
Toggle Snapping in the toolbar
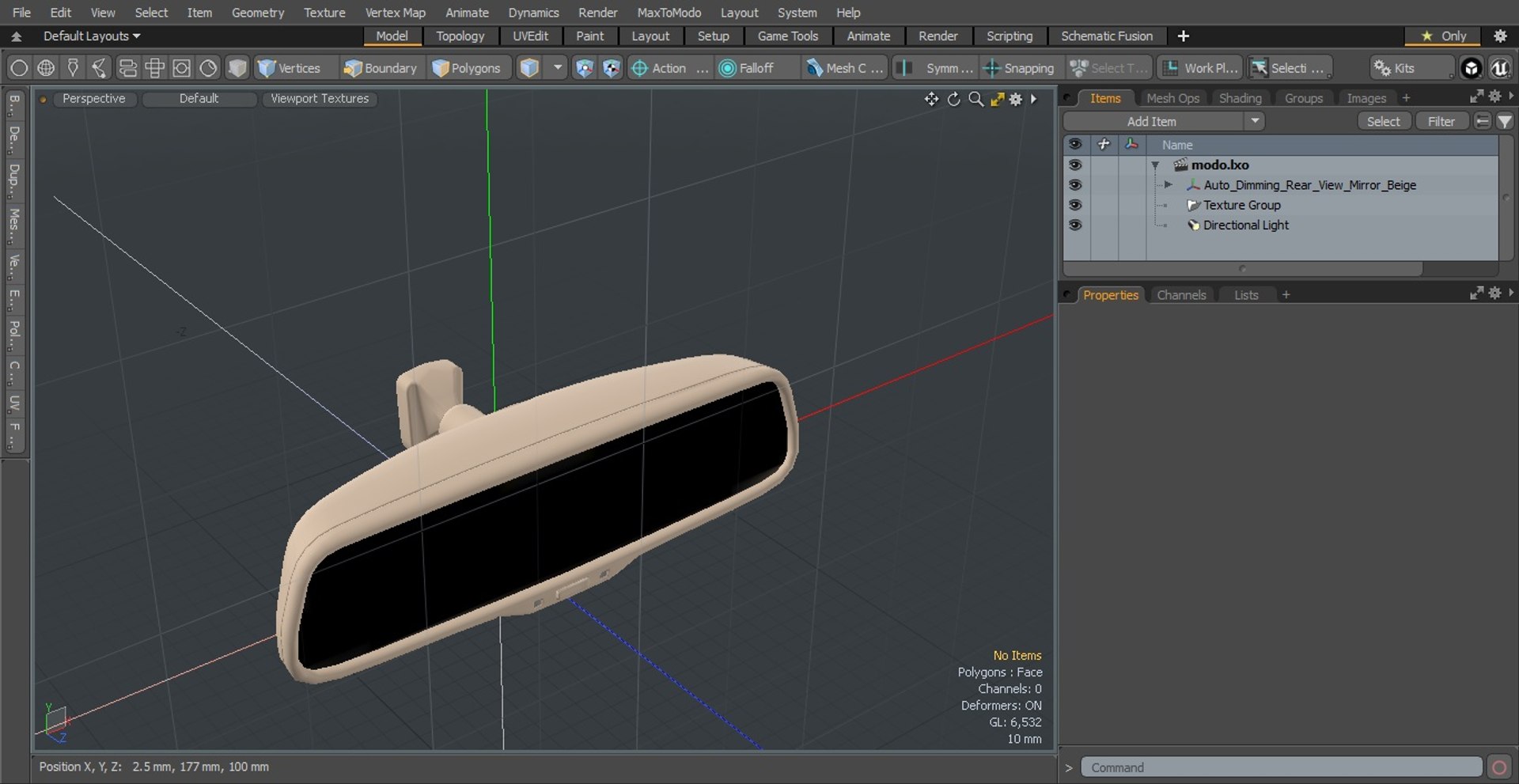coord(1018,68)
